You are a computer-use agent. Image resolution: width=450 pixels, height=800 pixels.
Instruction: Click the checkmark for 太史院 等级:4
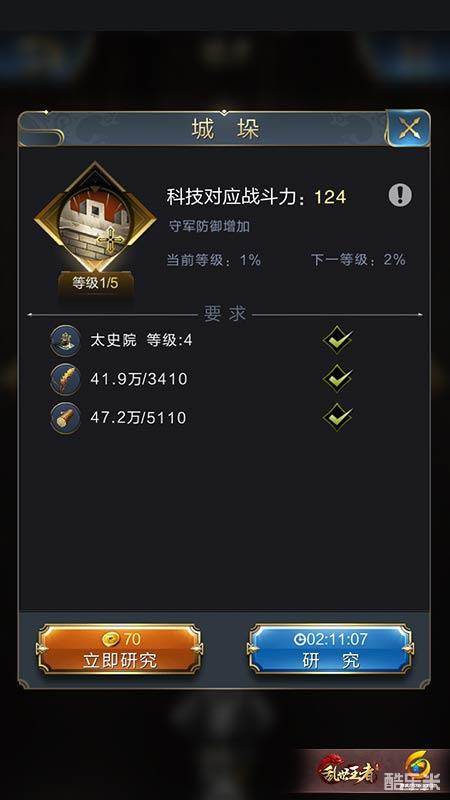tap(338, 340)
